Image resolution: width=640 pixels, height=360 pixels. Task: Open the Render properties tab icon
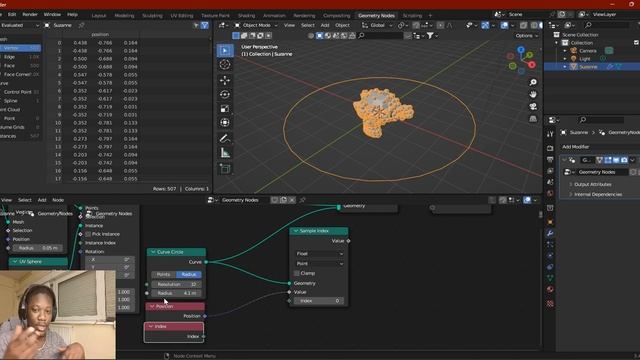tap(550, 148)
